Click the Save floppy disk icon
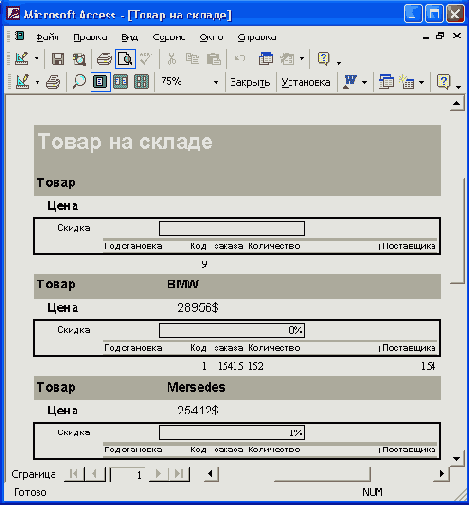469x505 pixels. pyautogui.click(x=58, y=59)
